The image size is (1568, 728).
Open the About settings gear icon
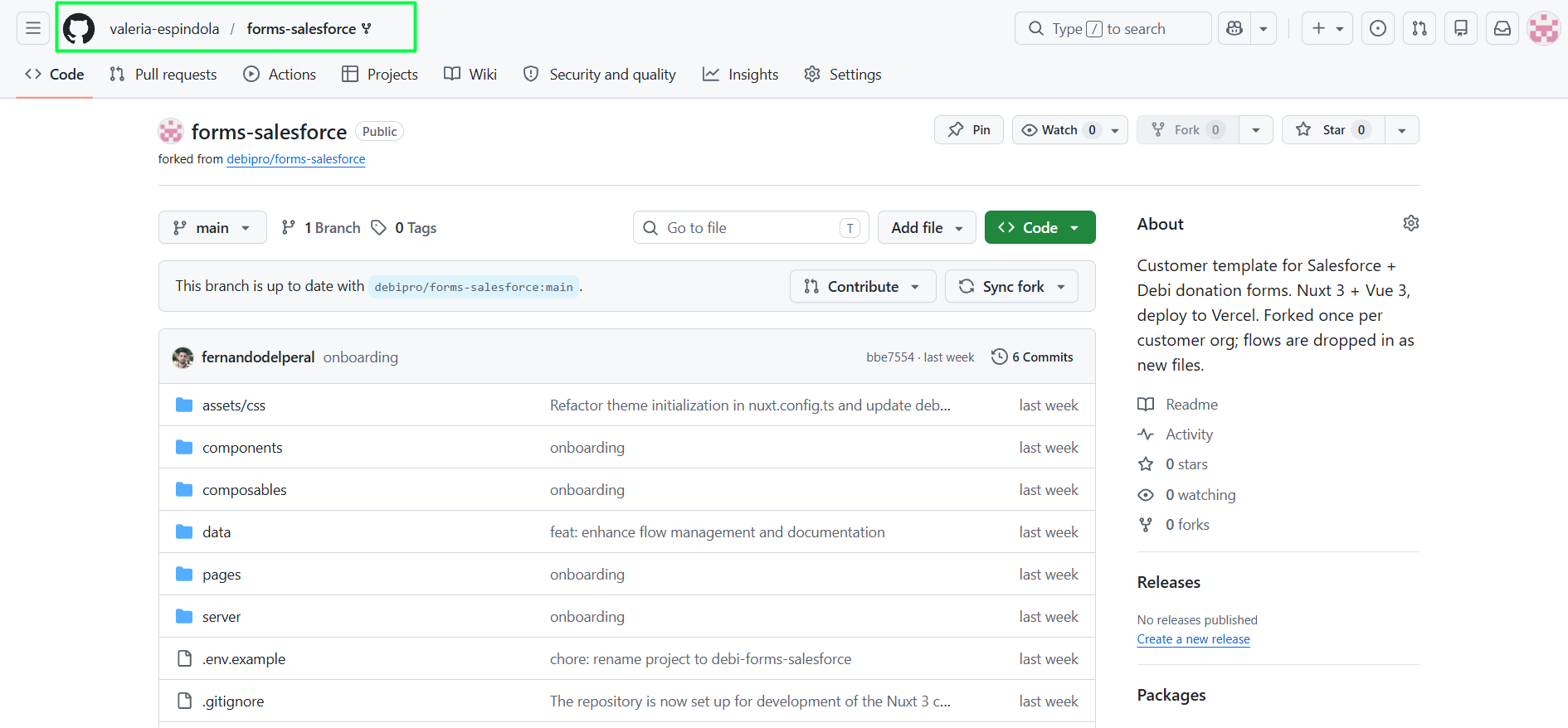[1411, 223]
